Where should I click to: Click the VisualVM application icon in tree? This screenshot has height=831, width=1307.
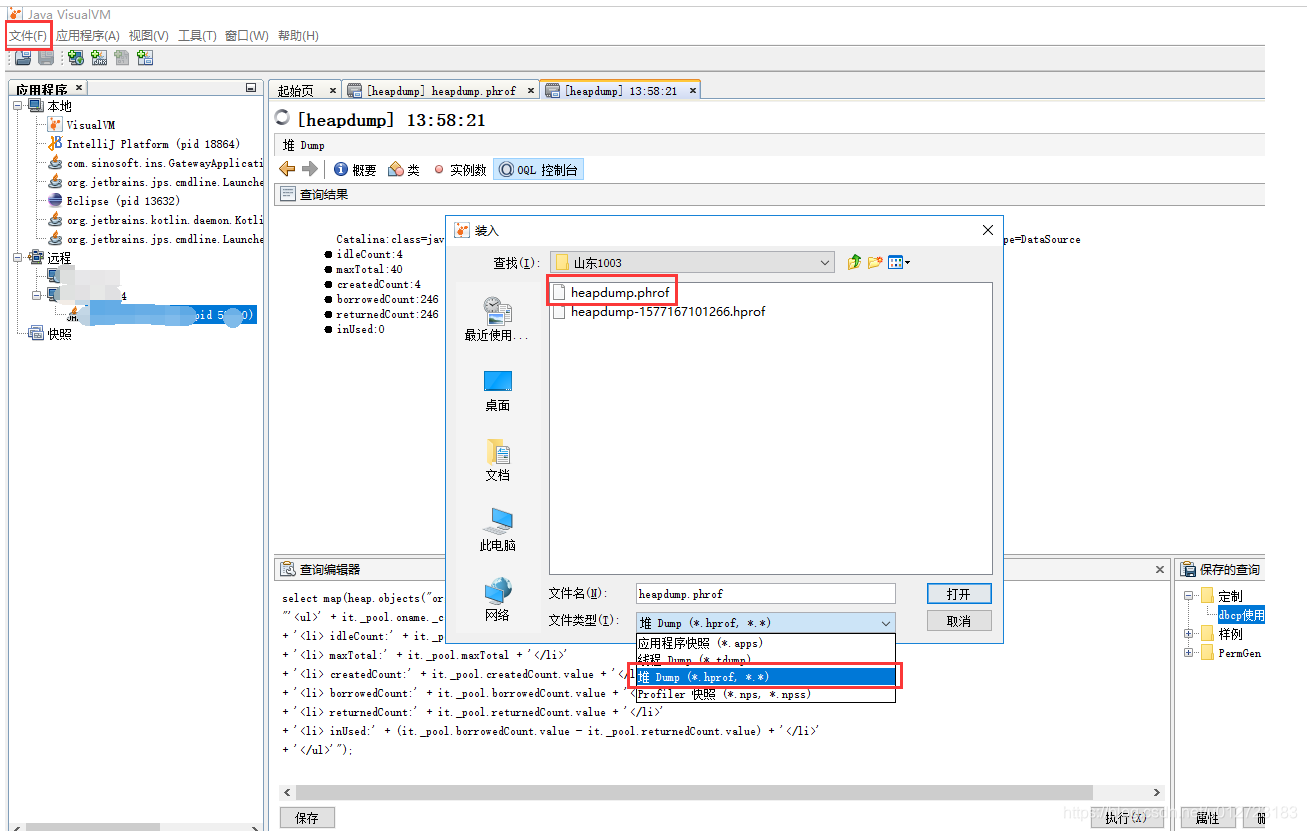tap(56, 125)
